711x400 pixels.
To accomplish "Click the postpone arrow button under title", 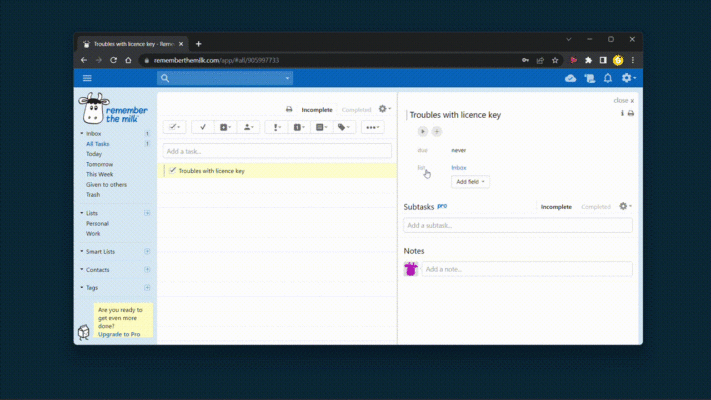I will [423, 132].
